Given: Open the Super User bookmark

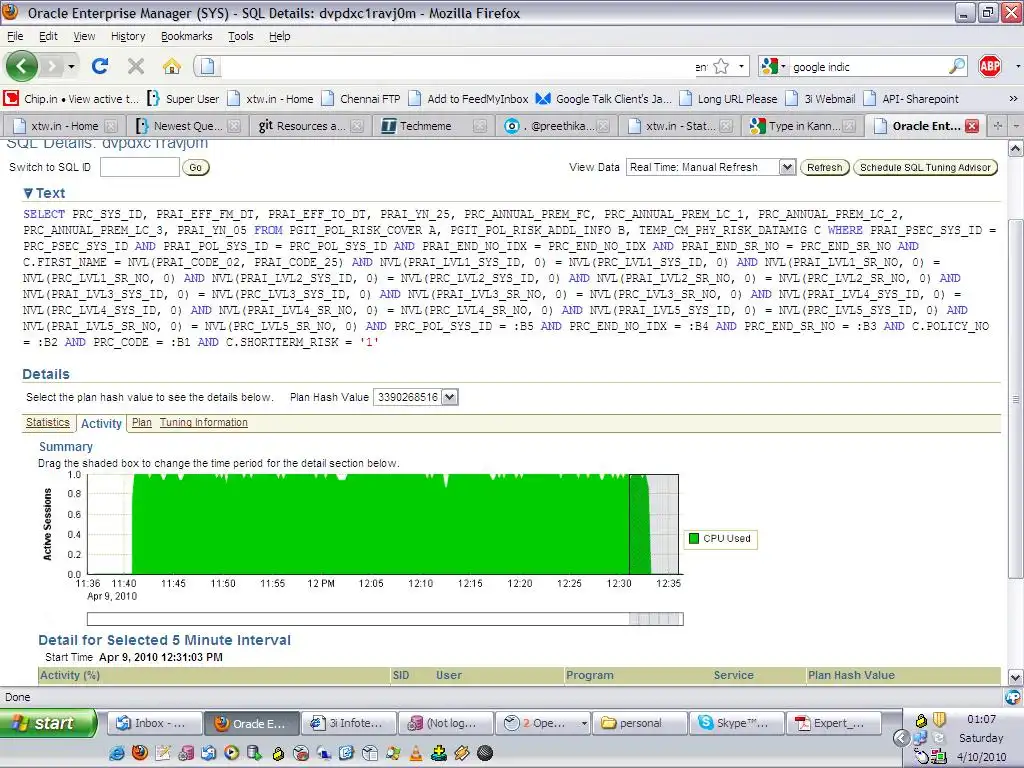Looking at the screenshot, I should pyautogui.click(x=183, y=99).
